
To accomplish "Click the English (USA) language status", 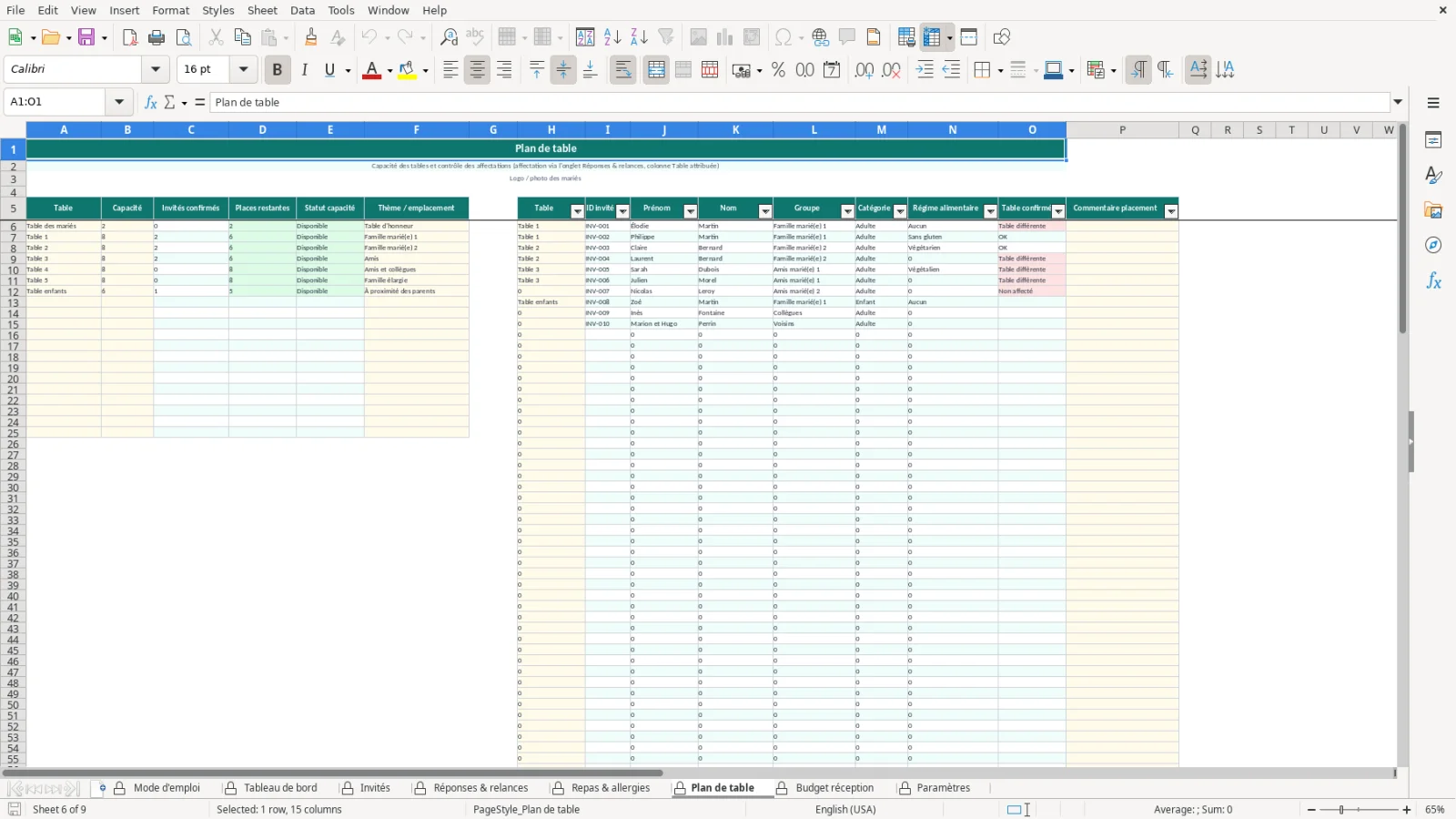I will 845,810.
